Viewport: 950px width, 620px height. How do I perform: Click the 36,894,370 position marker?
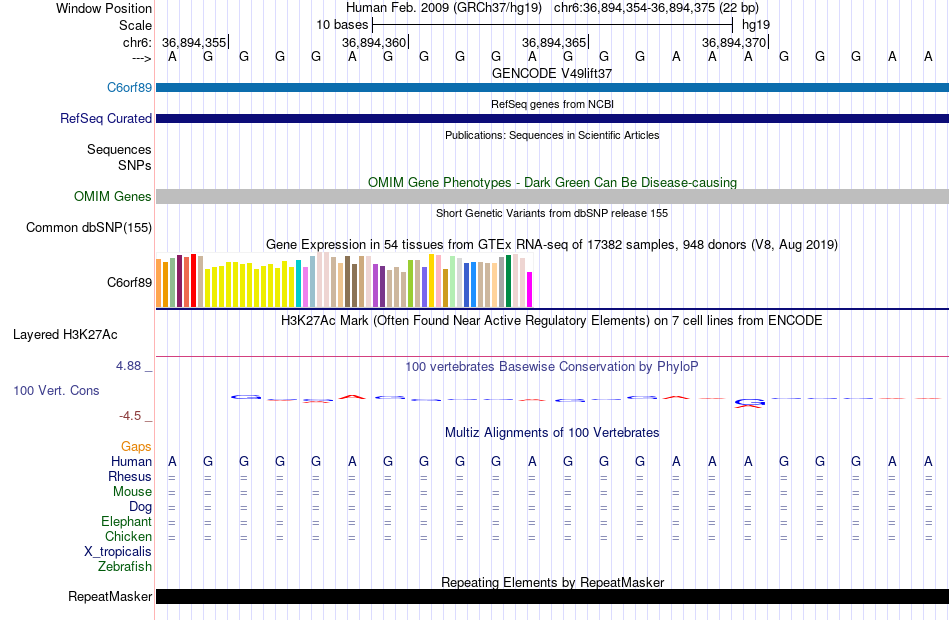point(734,42)
